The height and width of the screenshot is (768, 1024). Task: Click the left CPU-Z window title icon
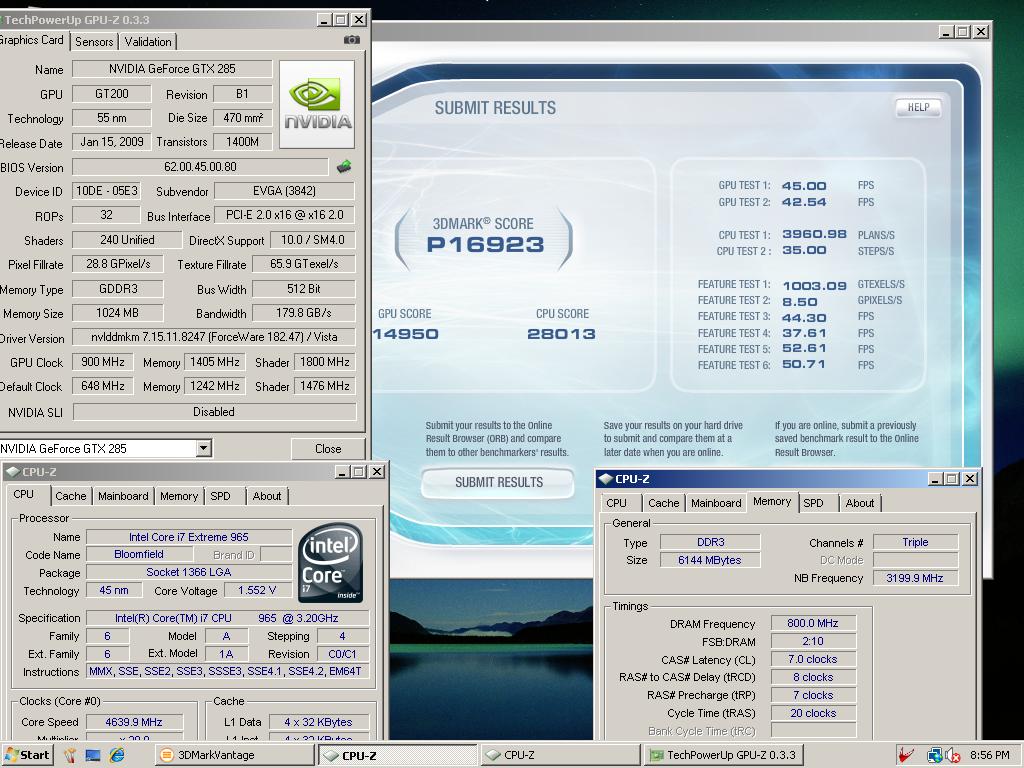[x=12, y=472]
